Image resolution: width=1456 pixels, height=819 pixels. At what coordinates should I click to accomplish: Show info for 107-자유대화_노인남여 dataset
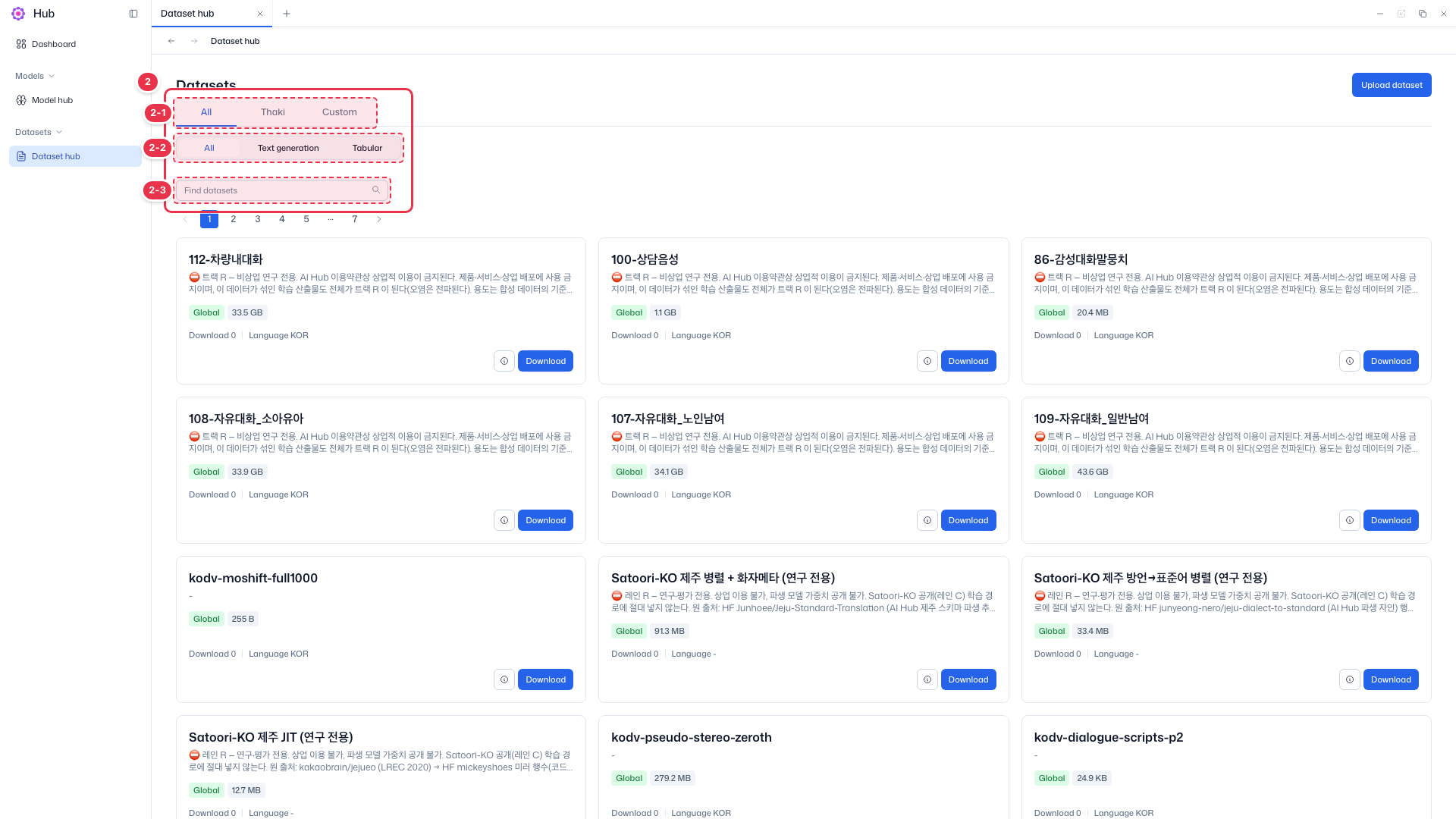tap(927, 520)
